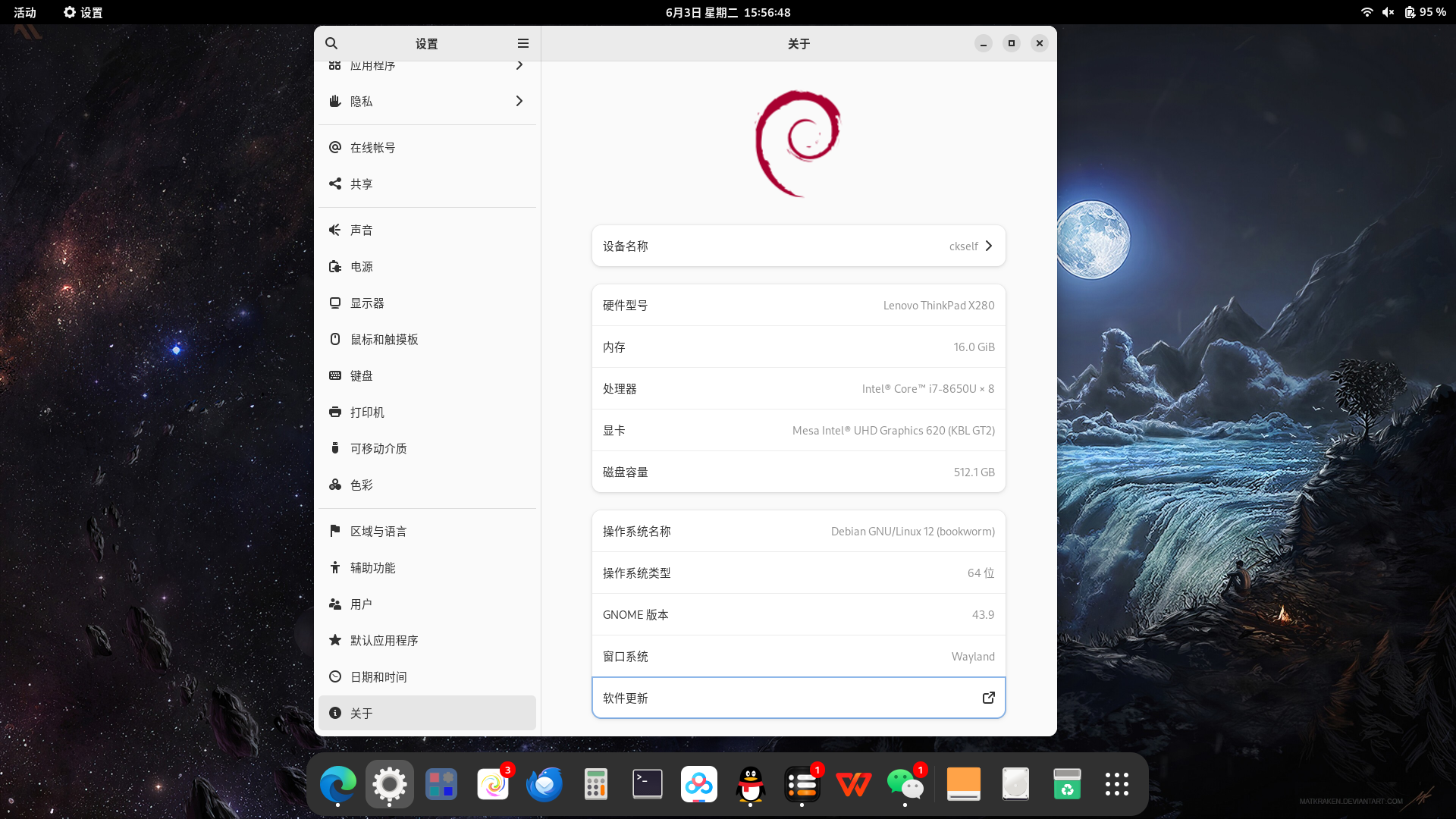
Task: Select 在线帐号 in the sidebar
Action: (x=427, y=147)
